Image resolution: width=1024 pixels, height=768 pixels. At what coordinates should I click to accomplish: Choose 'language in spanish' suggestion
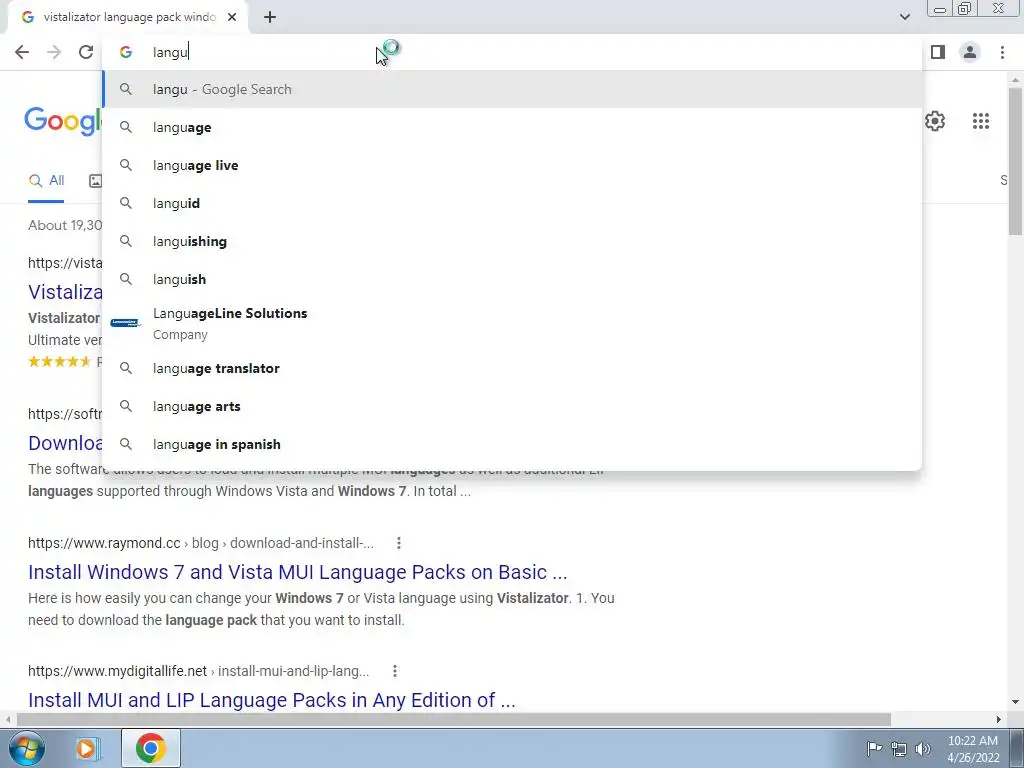[x=512, y=444]
